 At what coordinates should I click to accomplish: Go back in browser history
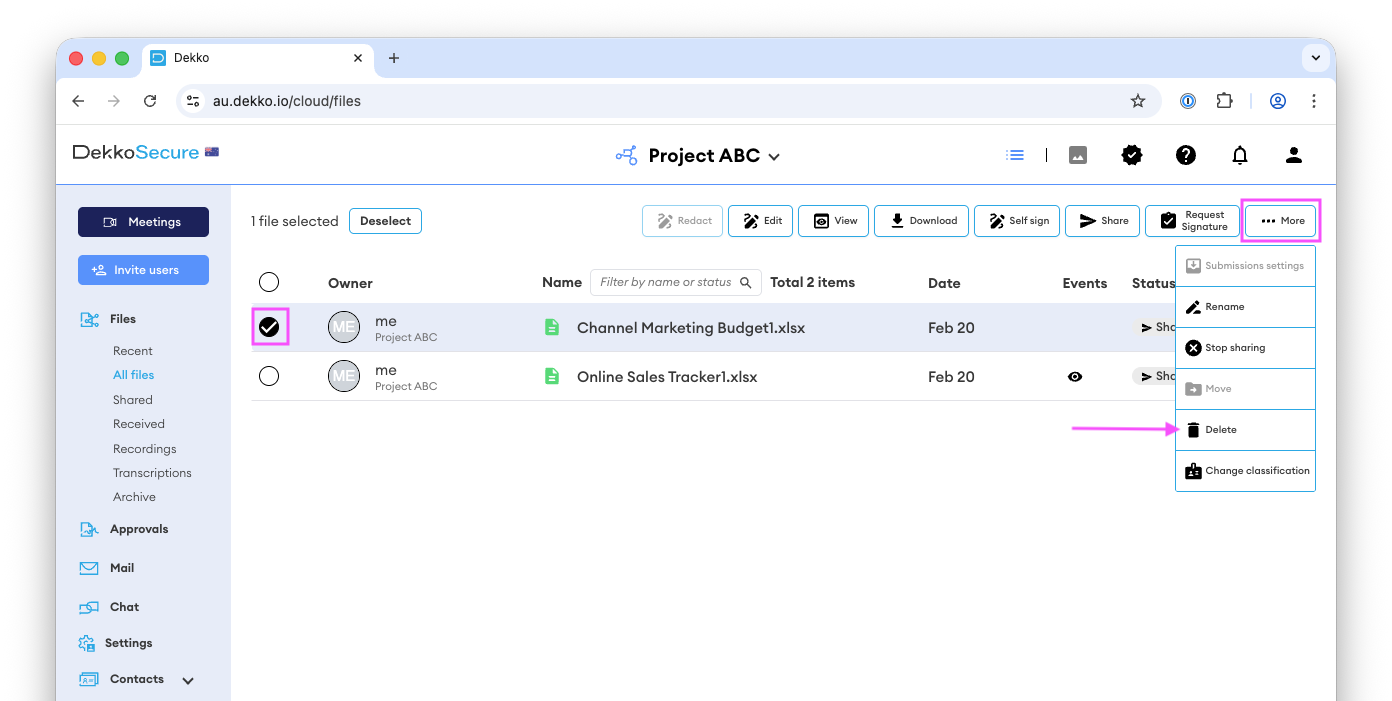[x=78, y=101]
